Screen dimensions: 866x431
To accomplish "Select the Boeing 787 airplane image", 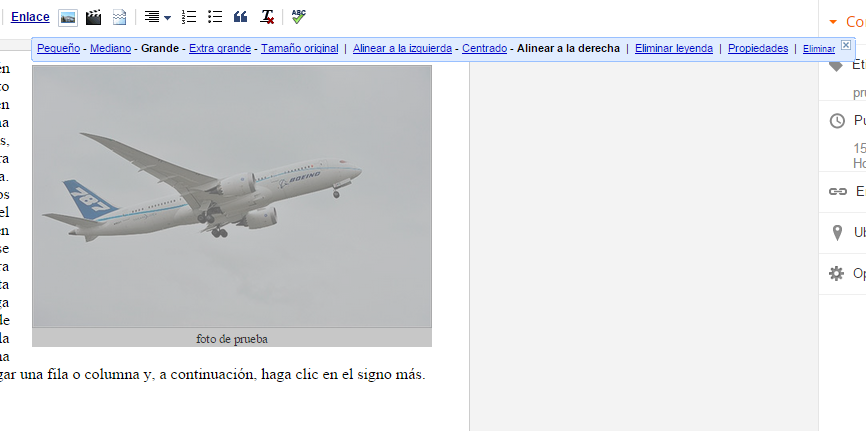I will [x=232, y=196].
